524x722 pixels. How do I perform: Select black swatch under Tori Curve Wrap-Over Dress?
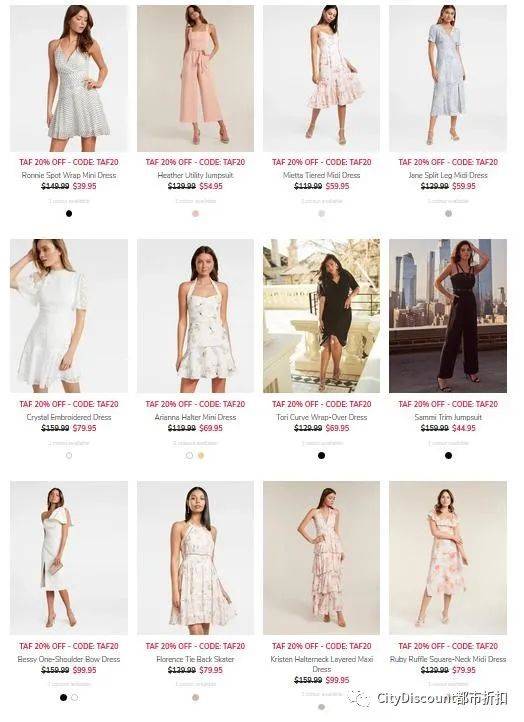321,455
